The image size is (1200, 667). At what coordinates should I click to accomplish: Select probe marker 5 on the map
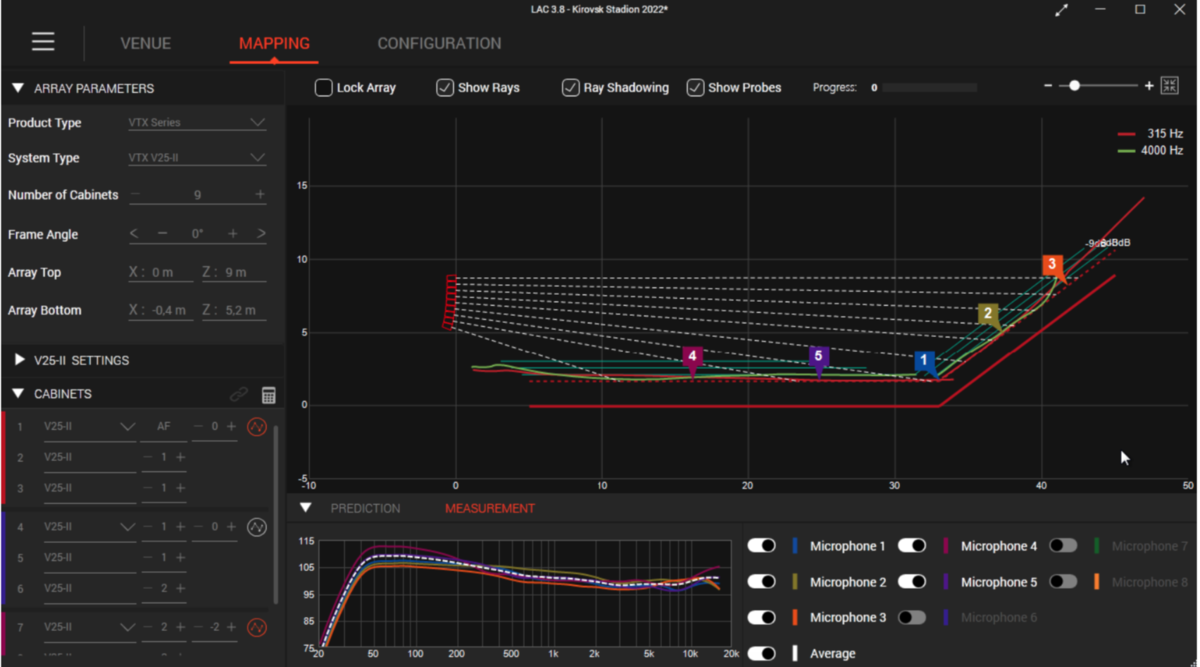[819, 359]
